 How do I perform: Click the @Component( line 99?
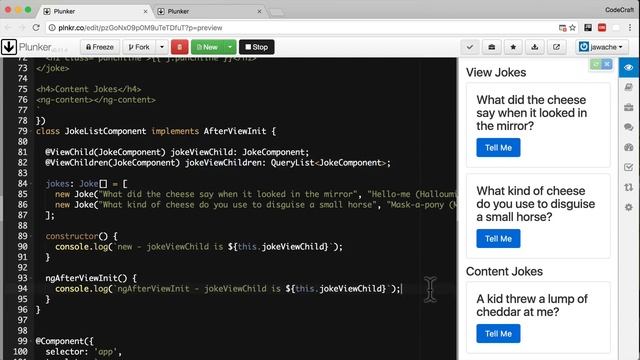[64, 341]
